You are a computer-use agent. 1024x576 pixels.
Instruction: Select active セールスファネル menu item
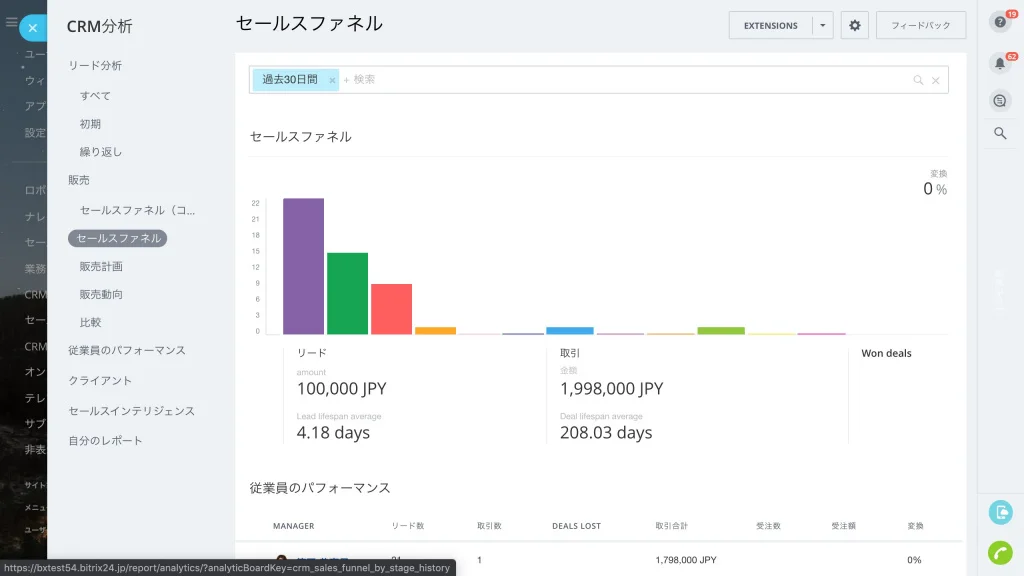[x=118, y=238]
